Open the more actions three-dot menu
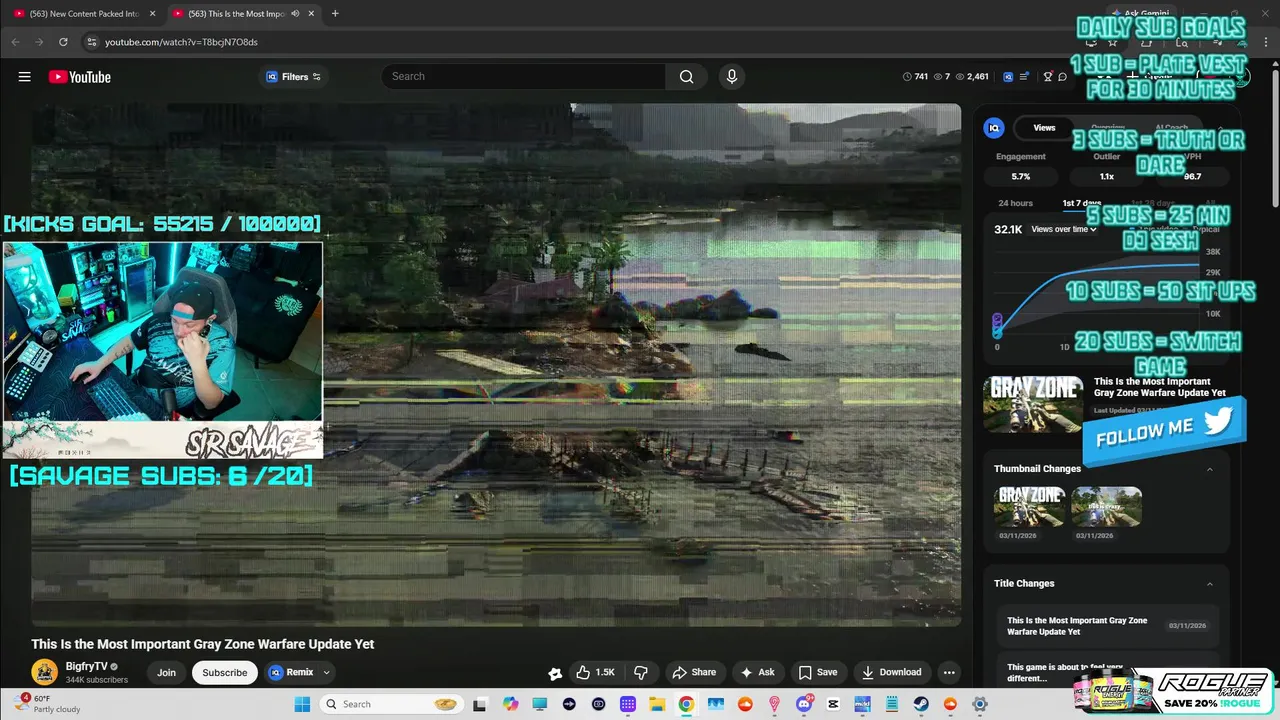This screenshot has width=1280, height=720. (949, 672)
